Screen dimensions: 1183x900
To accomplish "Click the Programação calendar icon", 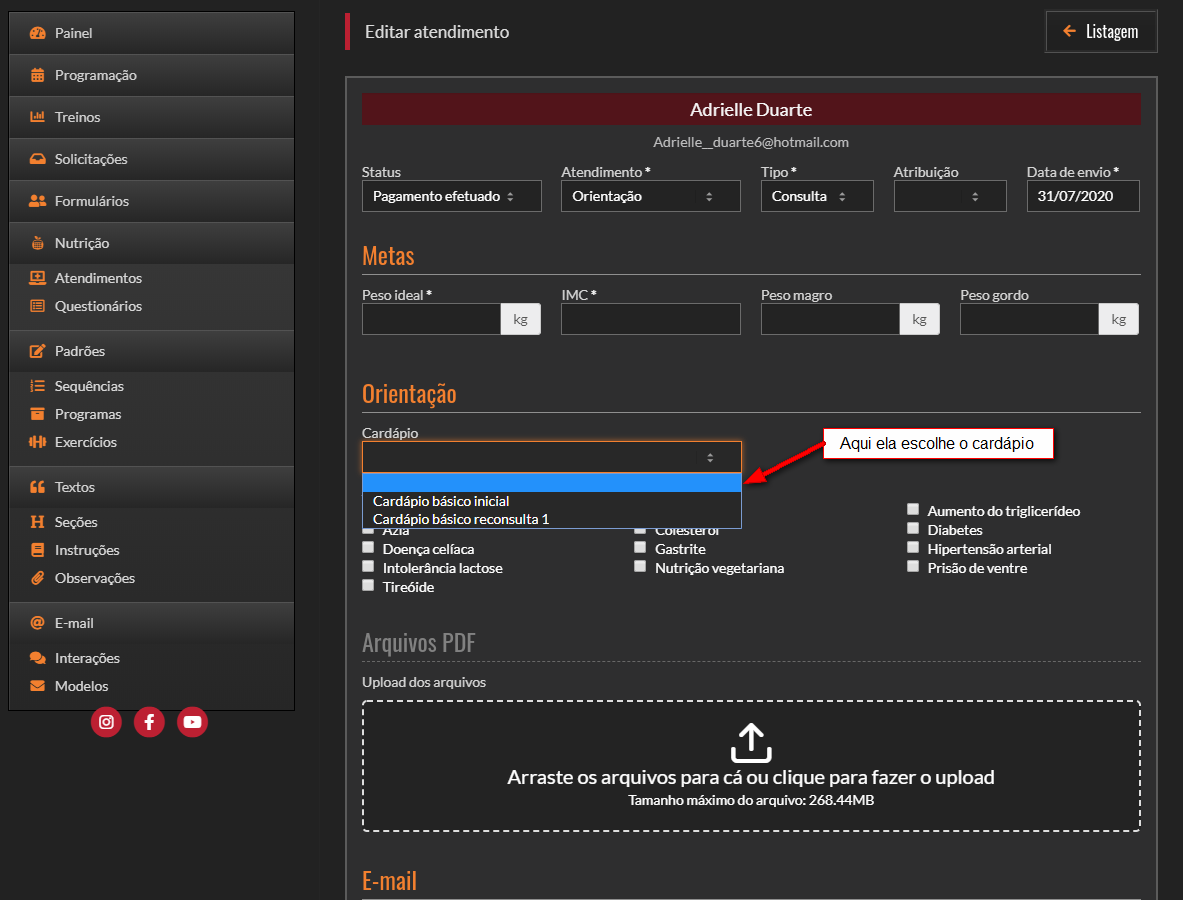I will point(38,75).
